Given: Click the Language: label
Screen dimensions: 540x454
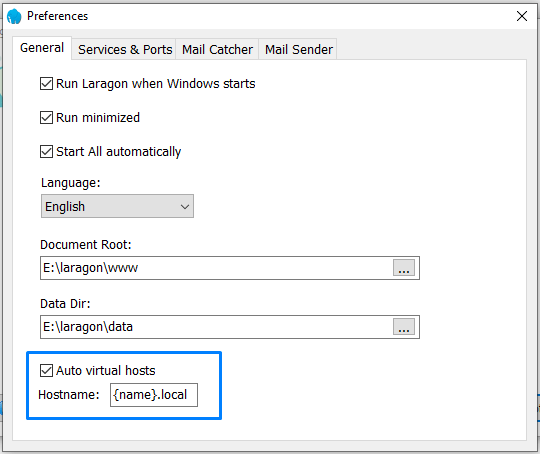Looking at the screenshot, I should click(71, 183).
